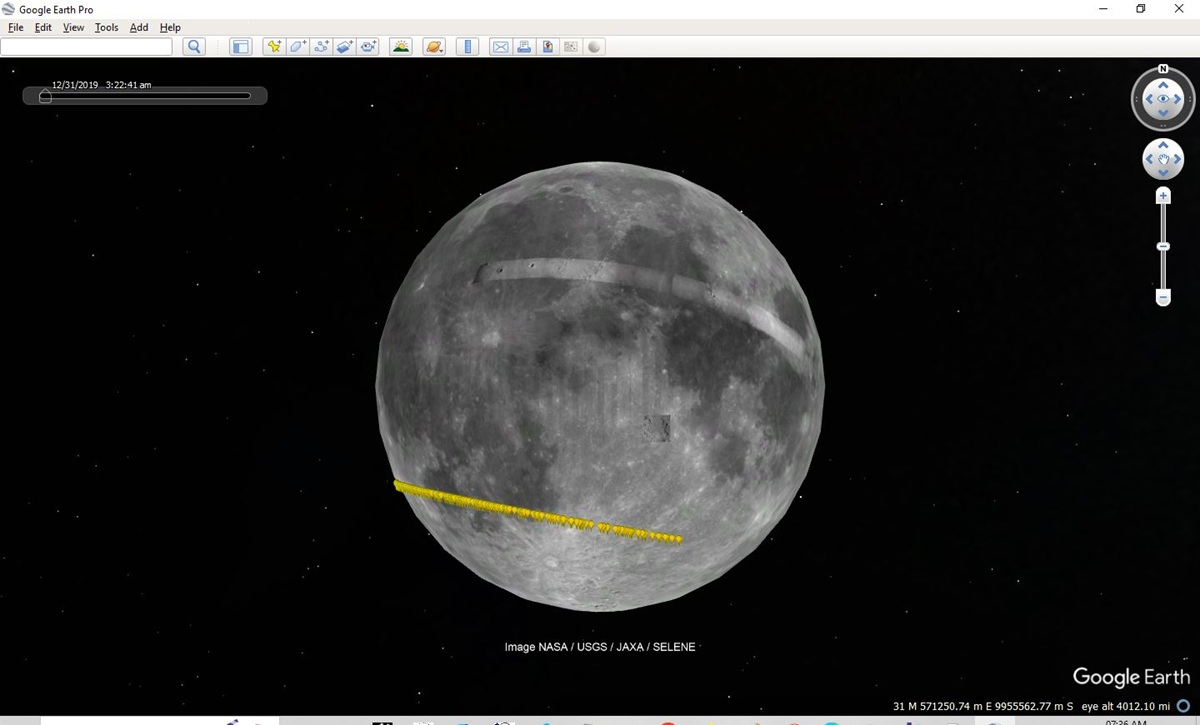Click the streaming status circle indicator

(1184, 706)
